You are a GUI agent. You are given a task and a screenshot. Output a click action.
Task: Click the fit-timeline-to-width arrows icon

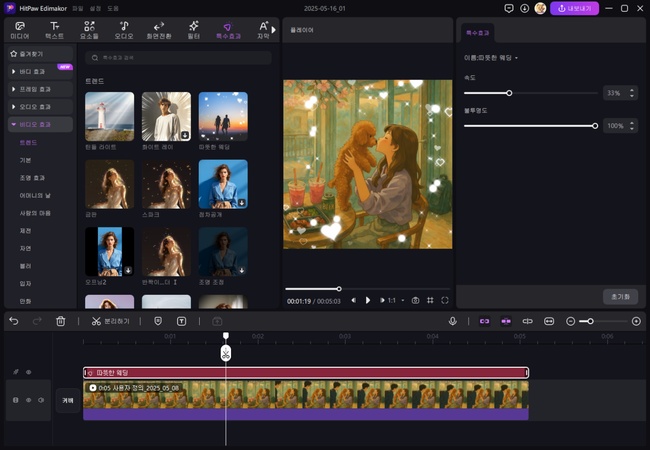pos(549,321)
